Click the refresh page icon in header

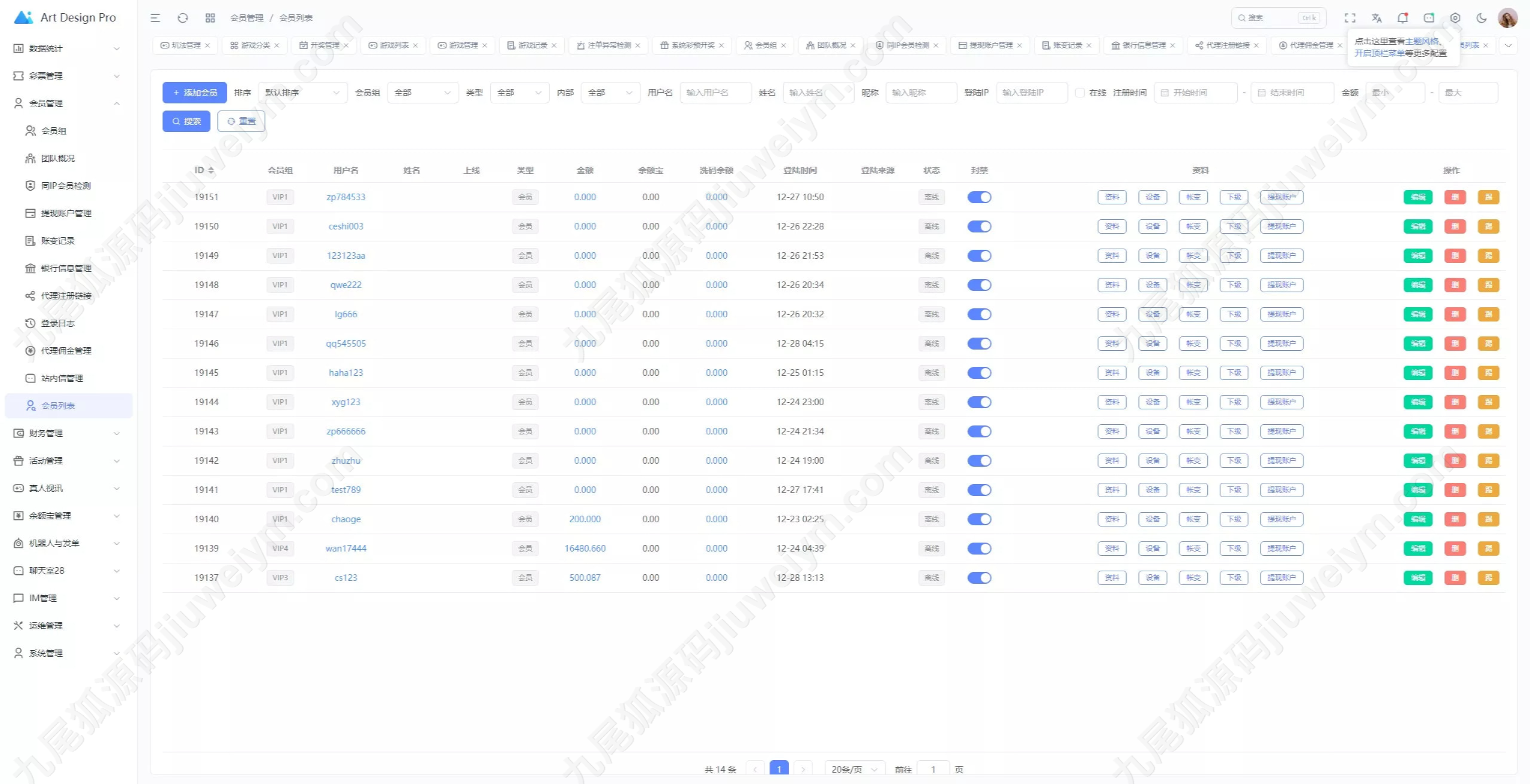(183, 18)
